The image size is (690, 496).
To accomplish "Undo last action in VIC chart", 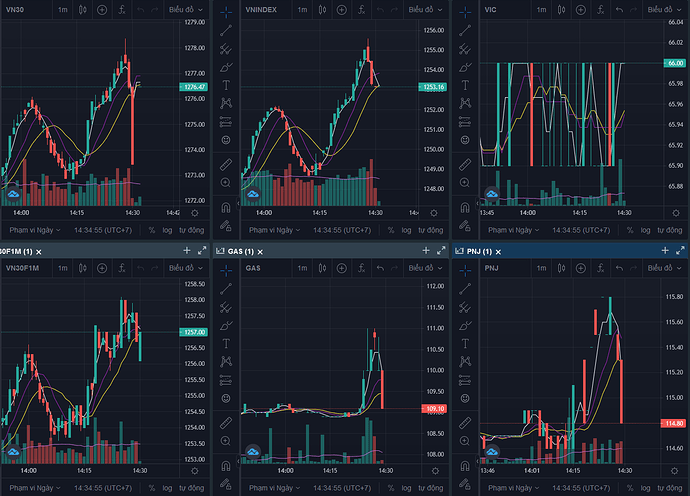I will [619, 10].
